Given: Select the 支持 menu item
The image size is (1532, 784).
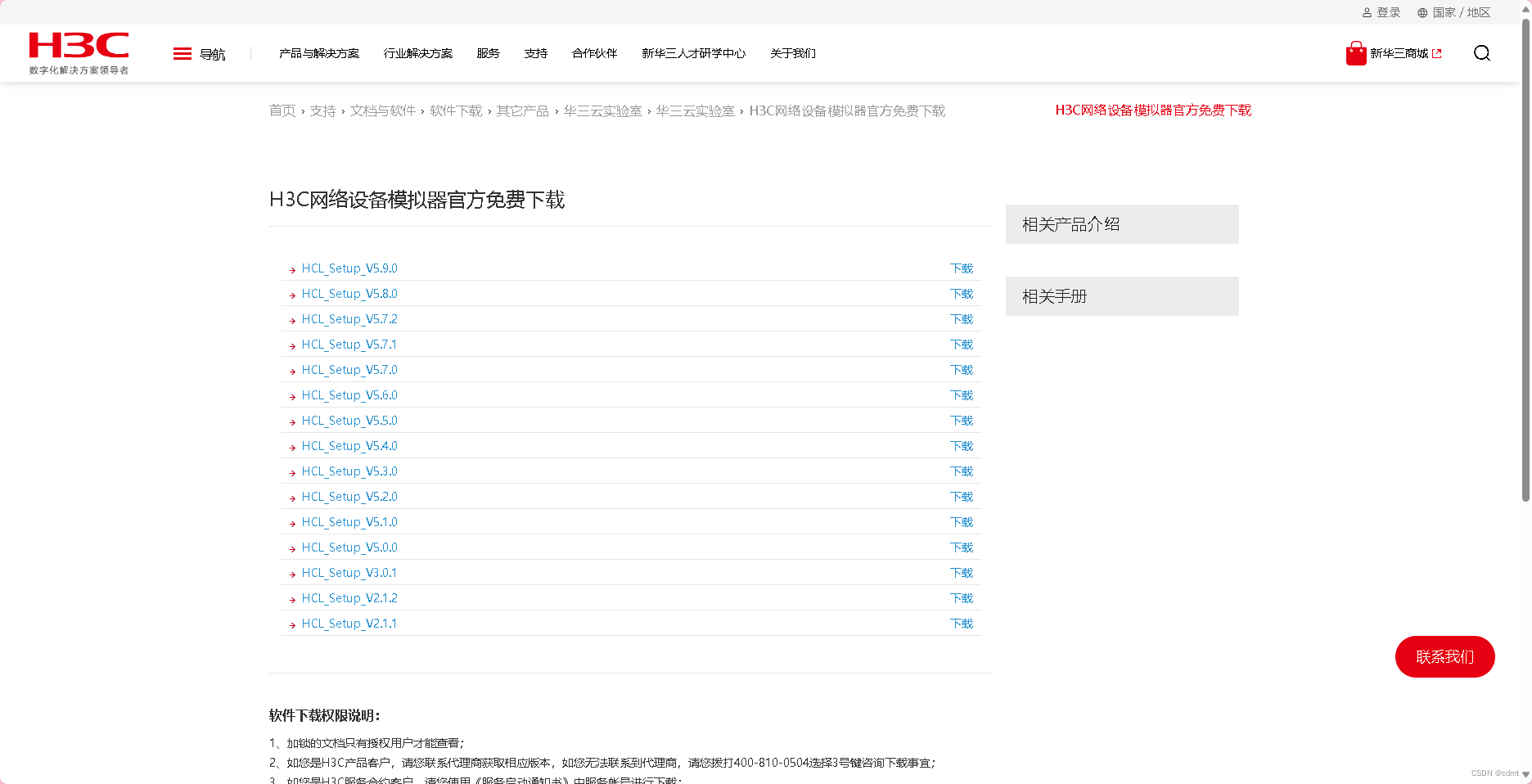Looking at the screenshot, I should 536,53.
